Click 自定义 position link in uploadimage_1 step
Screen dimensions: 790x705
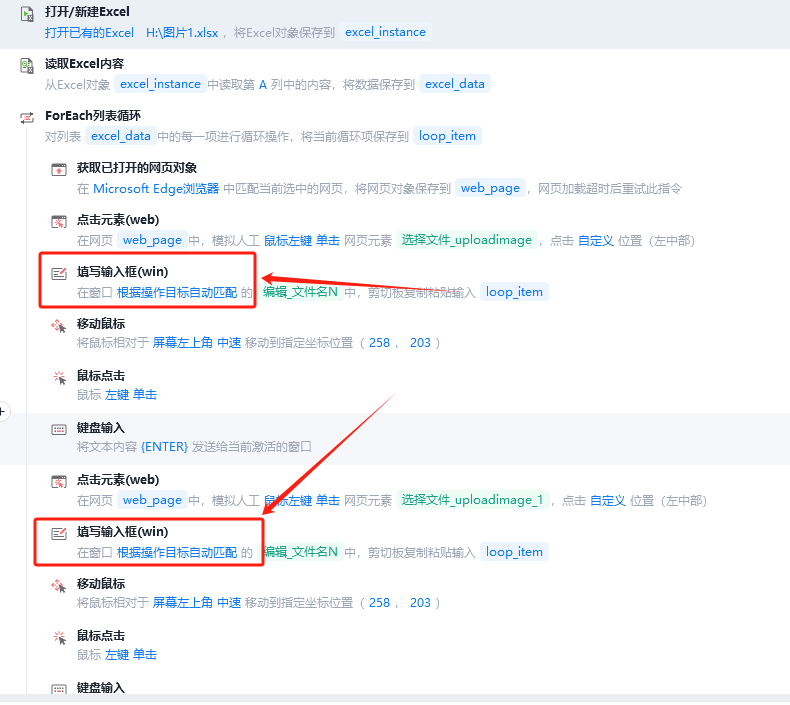pos(608,501)
